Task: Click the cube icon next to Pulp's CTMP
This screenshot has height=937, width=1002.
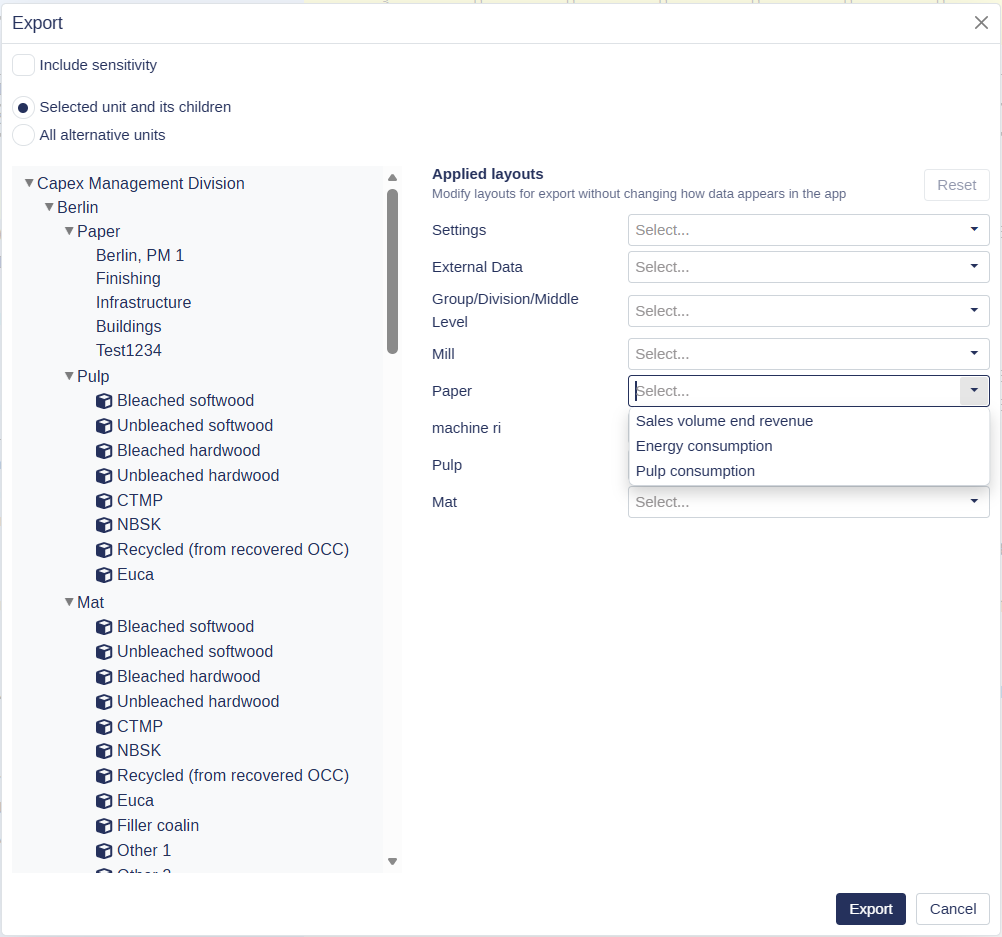Action: click(104, 501)
